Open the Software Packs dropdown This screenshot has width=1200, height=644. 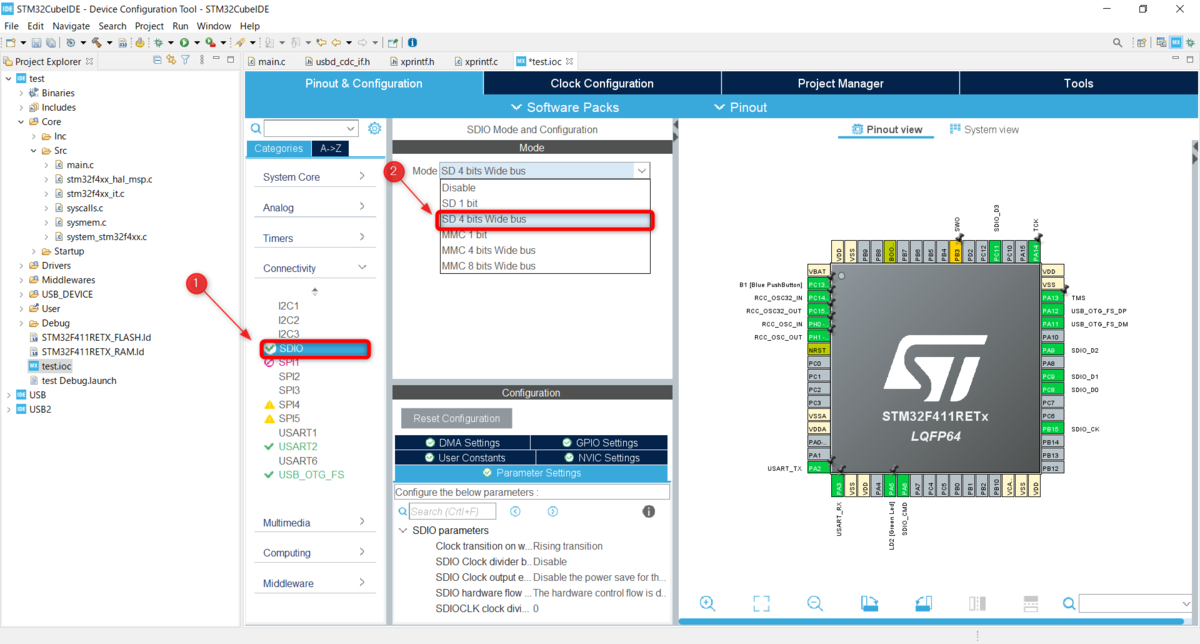tap(565, 107)
